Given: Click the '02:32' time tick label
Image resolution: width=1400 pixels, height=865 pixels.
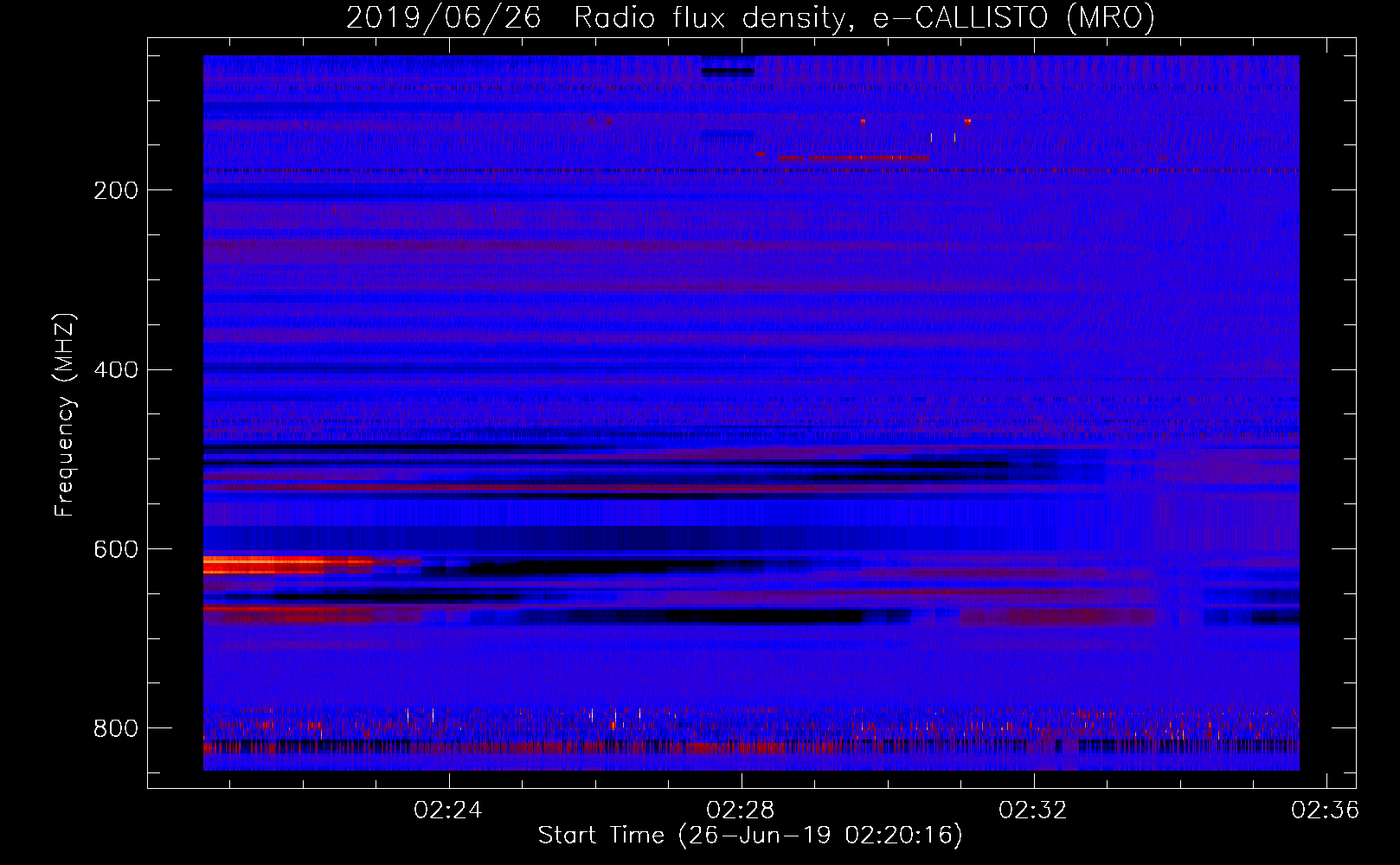Looking at the screenshot, I should 1033,811.
